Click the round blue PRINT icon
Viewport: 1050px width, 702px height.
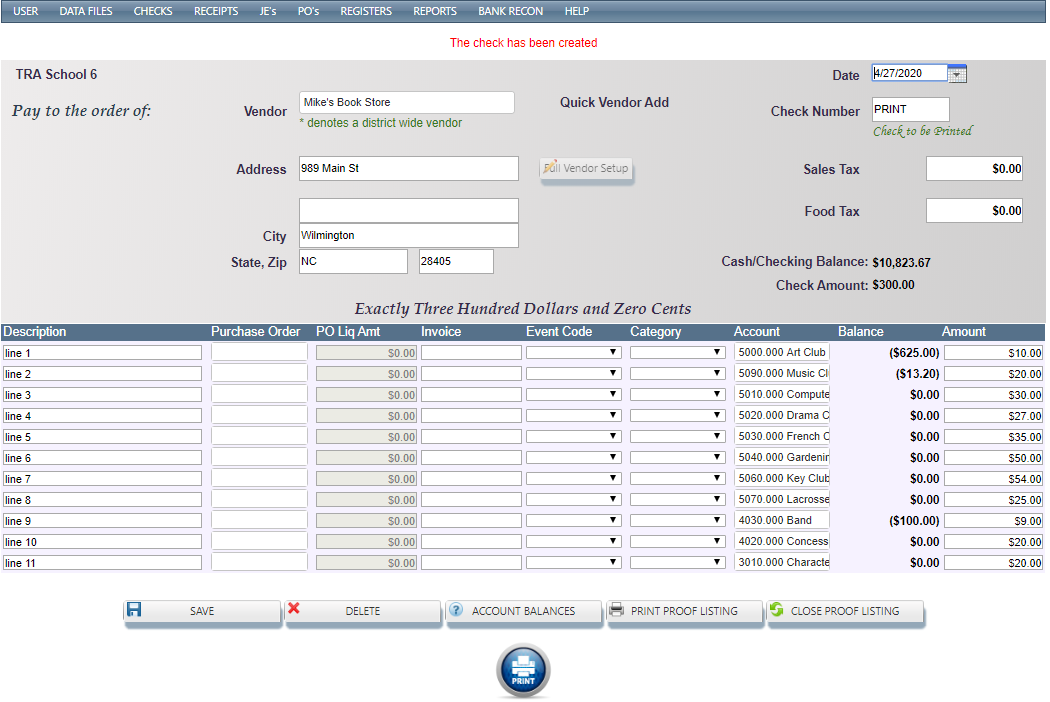point(523,670)
